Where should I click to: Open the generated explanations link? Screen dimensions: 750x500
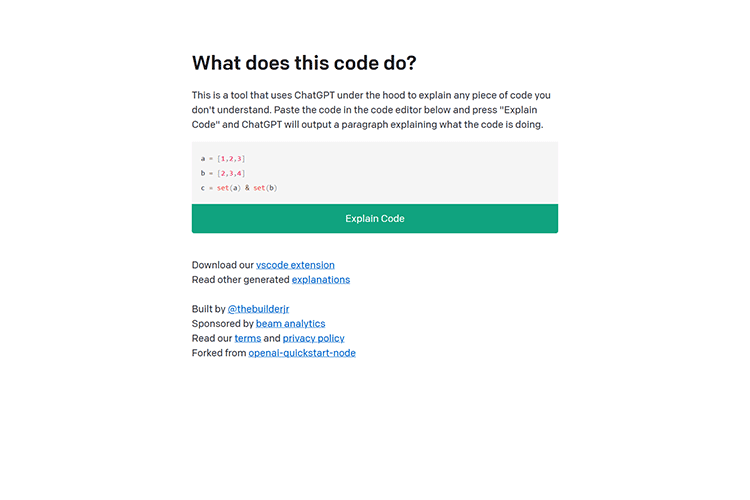(321, 280)
